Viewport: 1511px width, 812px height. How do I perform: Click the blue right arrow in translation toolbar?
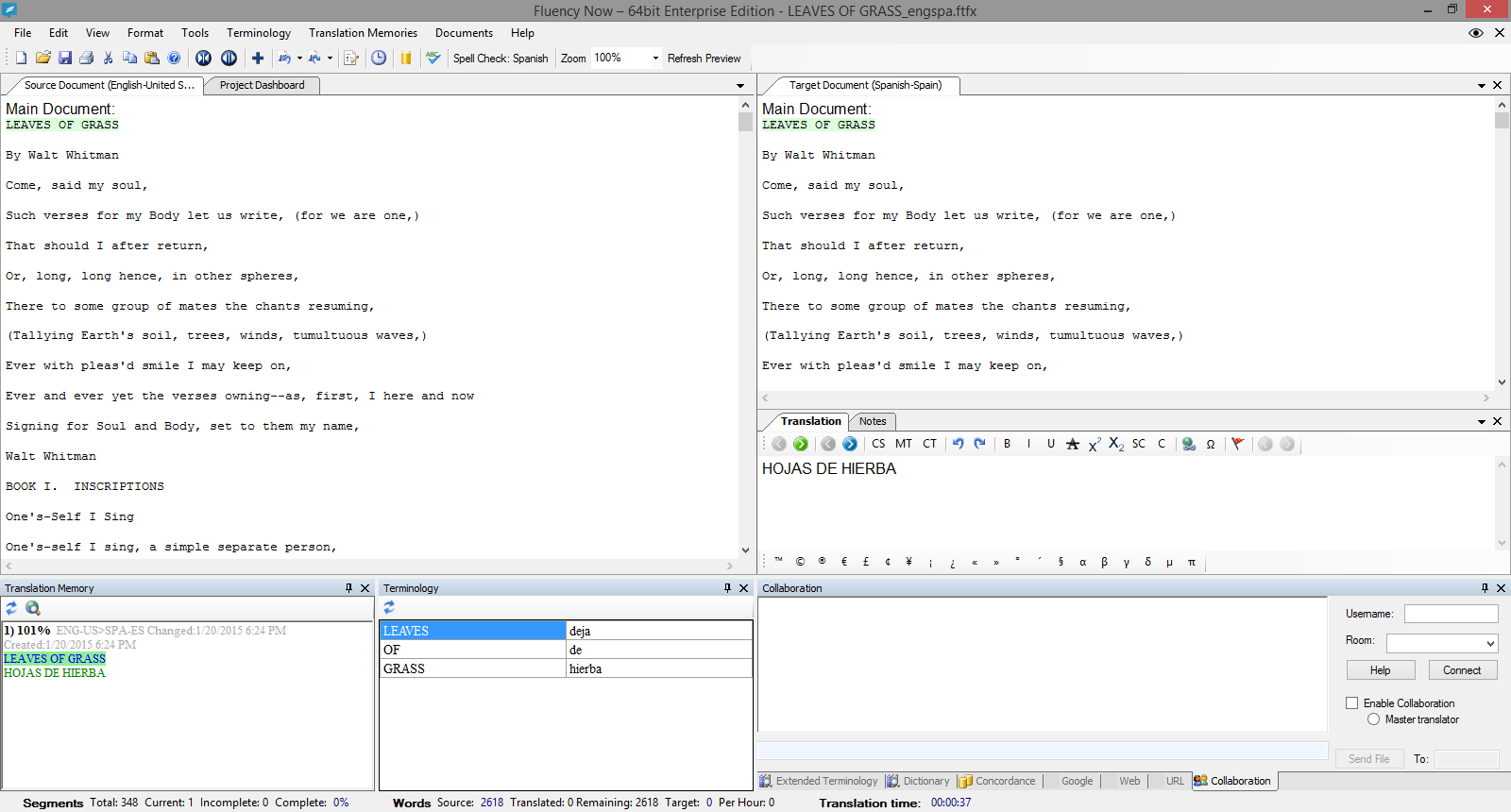pyautogui.click(x=850, y=444)
